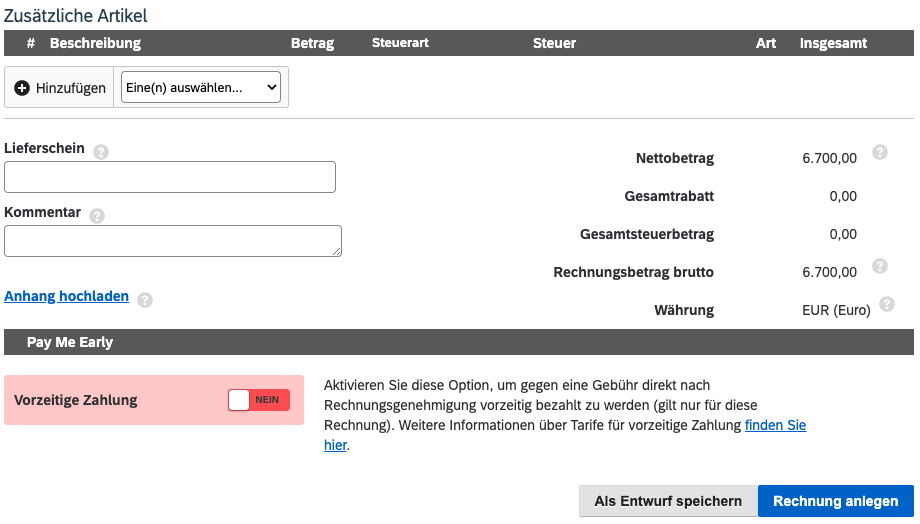This screenshot has width=920, height=524.
Task: Click the EUR (Euro) currency value
Action: (836, 310)
